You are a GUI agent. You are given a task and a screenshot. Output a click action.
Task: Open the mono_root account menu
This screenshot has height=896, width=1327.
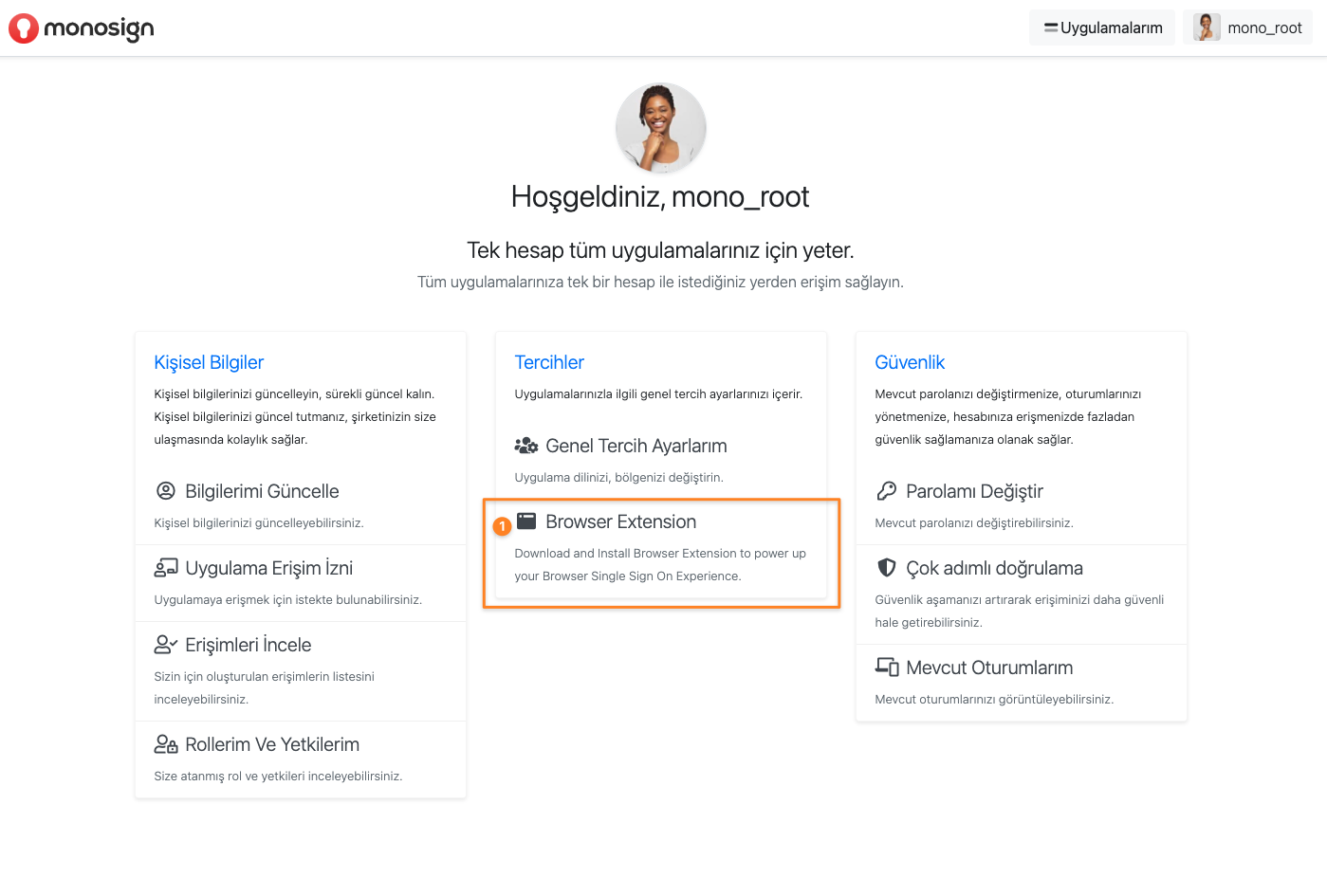point(1247,27)
